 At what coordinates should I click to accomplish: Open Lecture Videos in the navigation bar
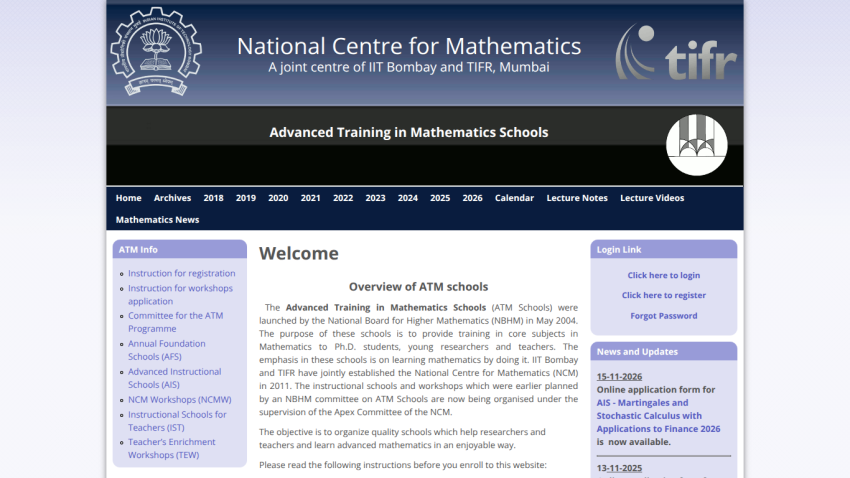coord(652,198)
